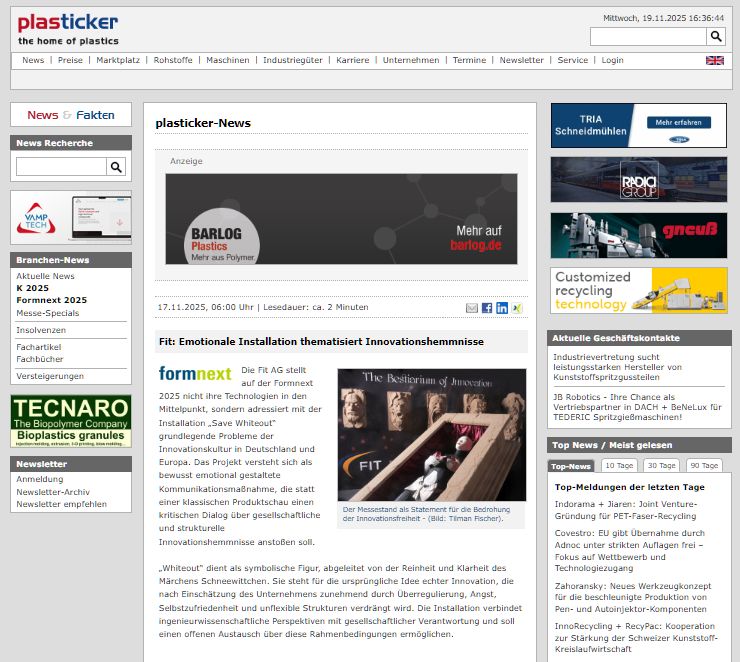This screenshot has height=662, width=740.
Task: Open Indorama + Jiaren joint venture headline
Action: (x=626, y=510)
